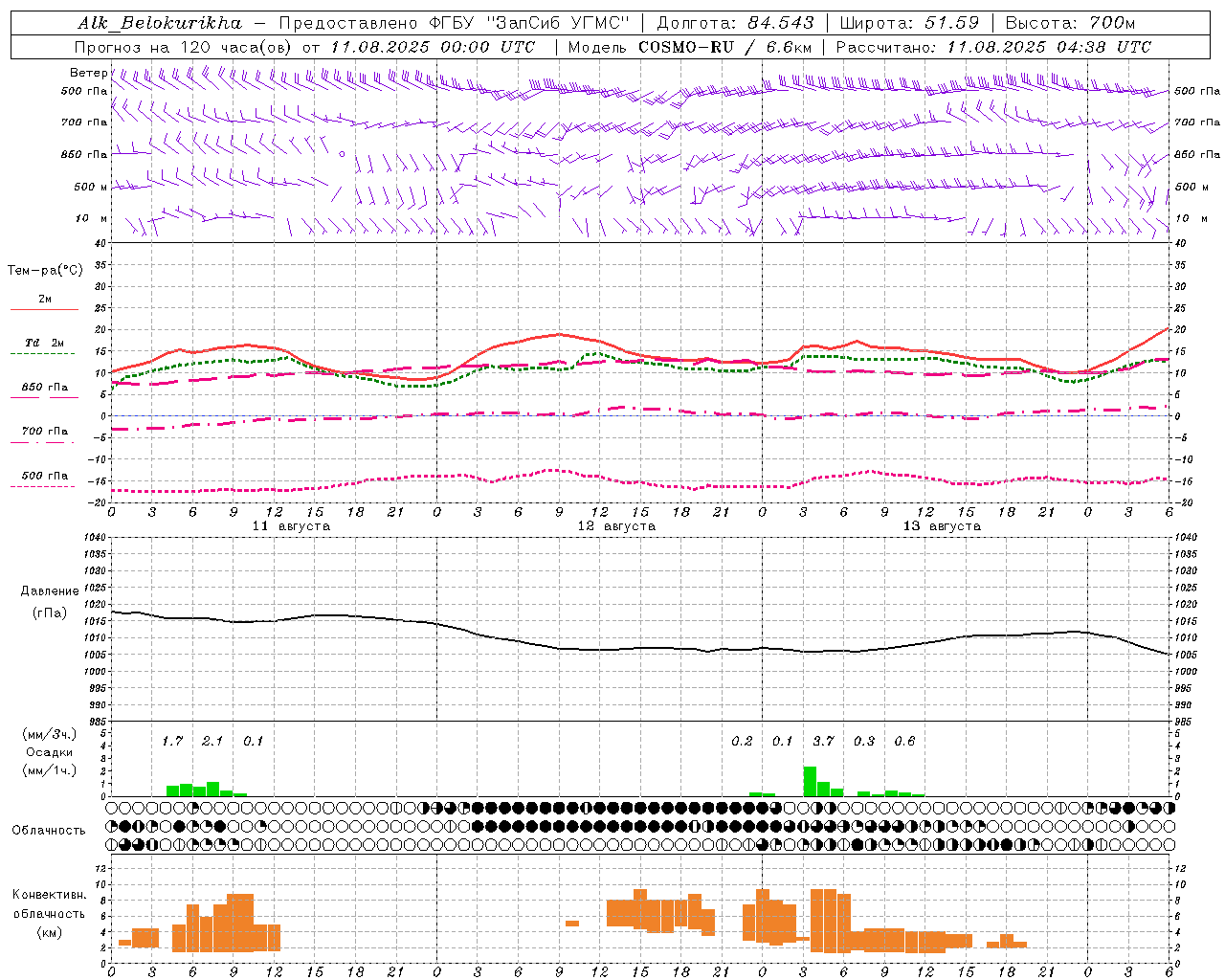Viewport: 1225px width, 980px height.
Task: Select -20 on left temperature axis
Action: (x=99, y=502)
